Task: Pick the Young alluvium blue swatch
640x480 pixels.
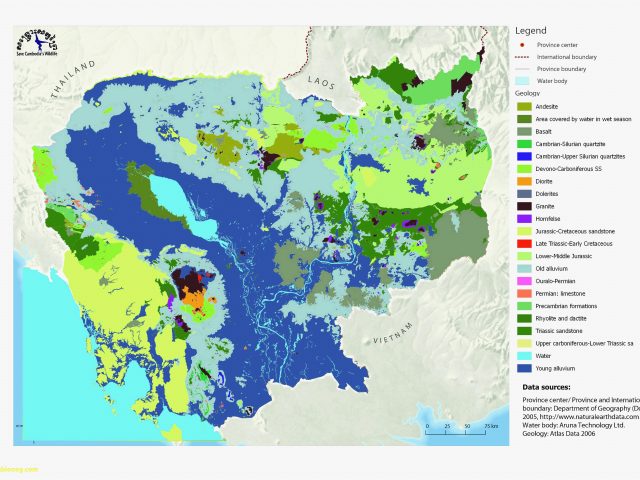Action: coord(523,367)
